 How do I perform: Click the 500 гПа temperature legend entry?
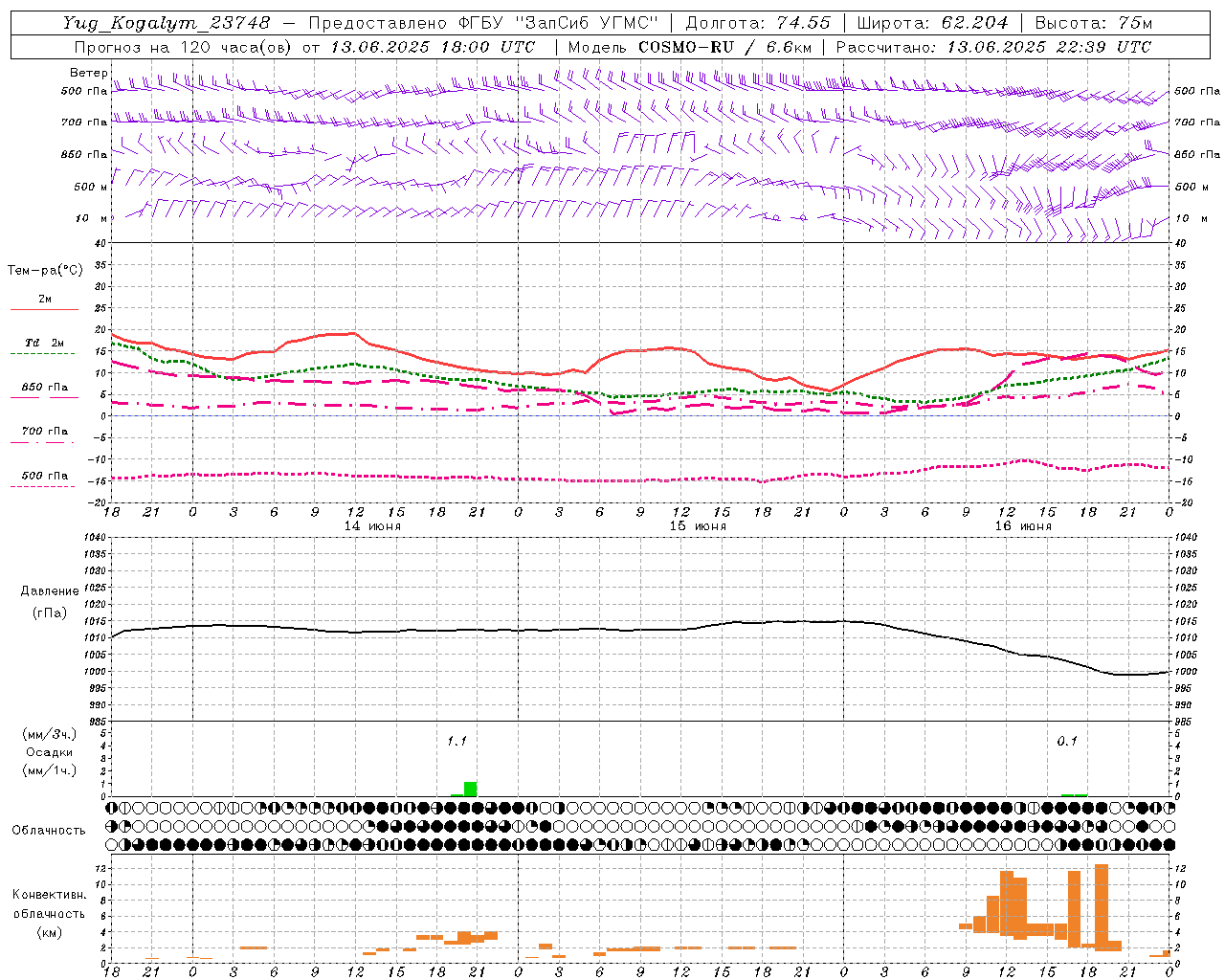44,476
